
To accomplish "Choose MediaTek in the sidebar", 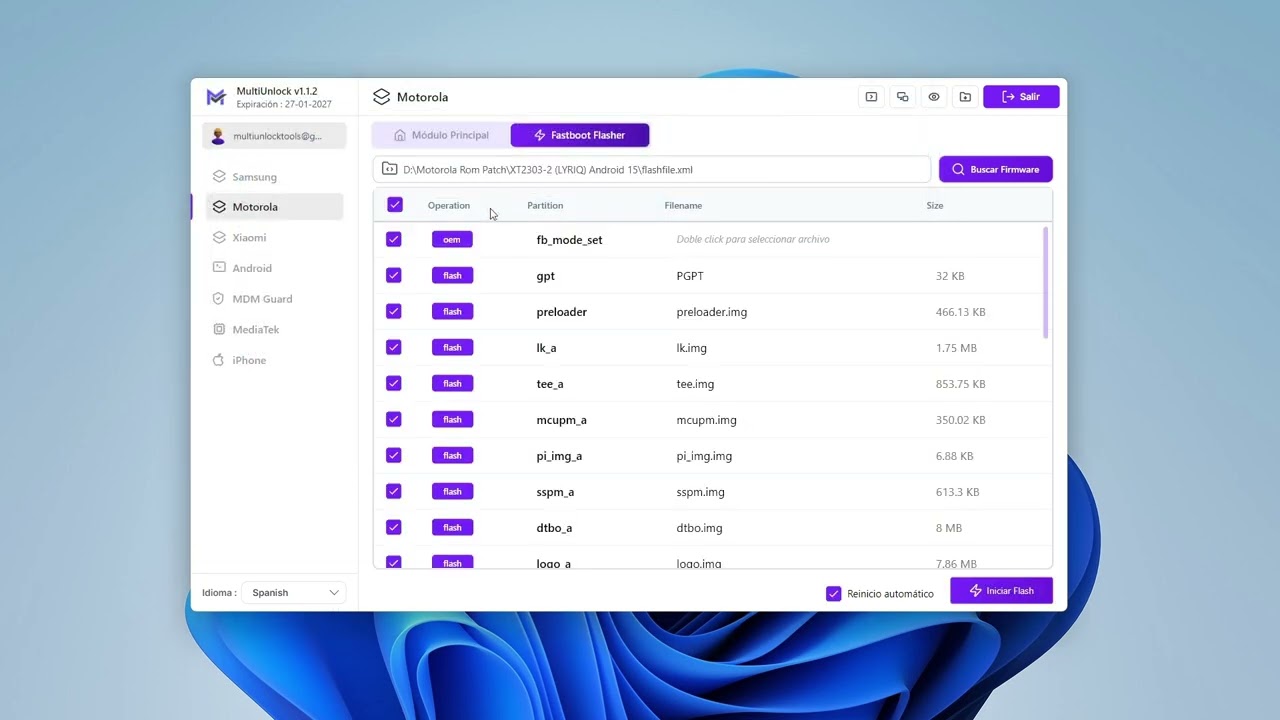I will [x=274, y=329].
